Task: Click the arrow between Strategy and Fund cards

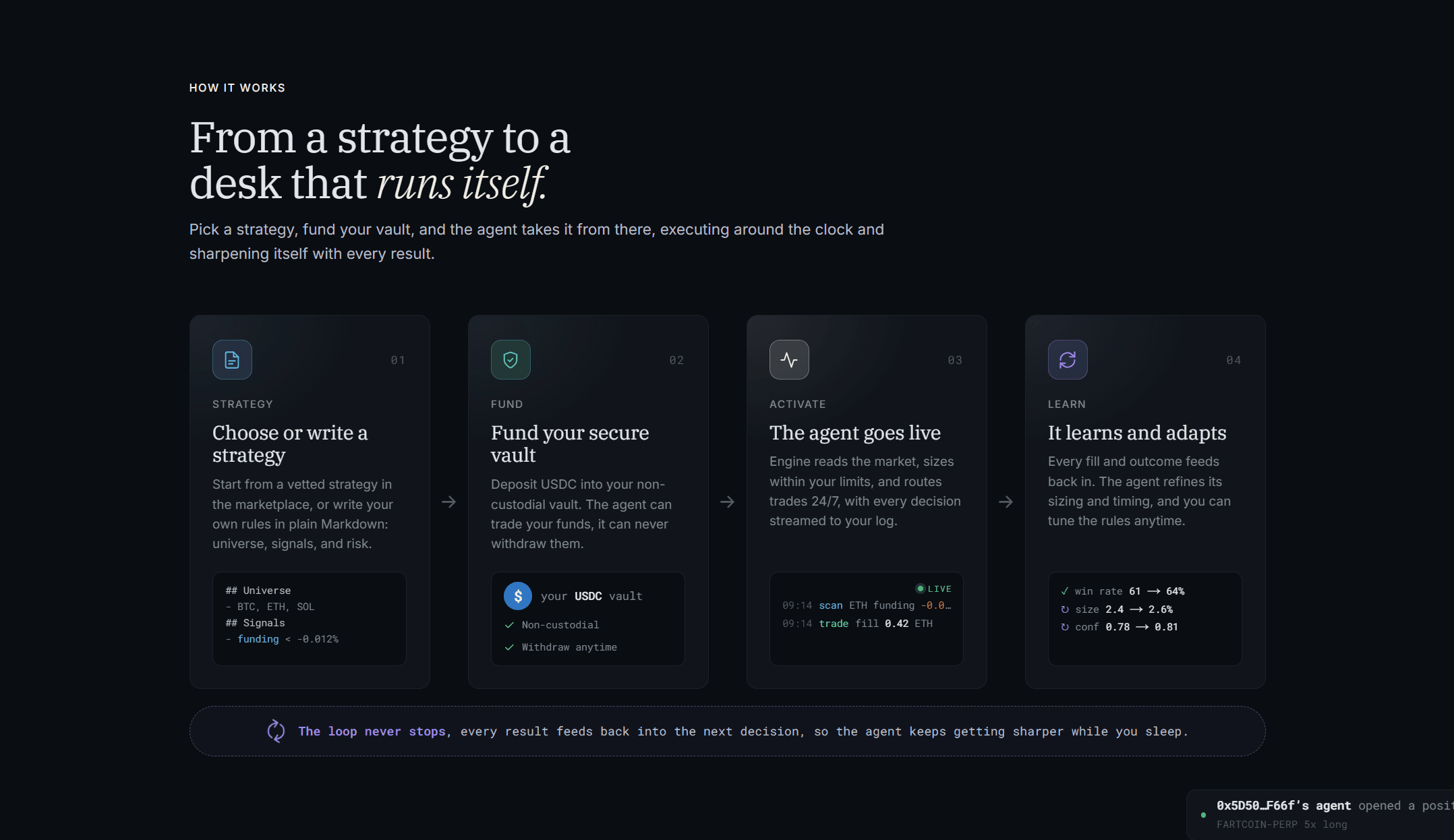Action: click(x=448, y=502)
